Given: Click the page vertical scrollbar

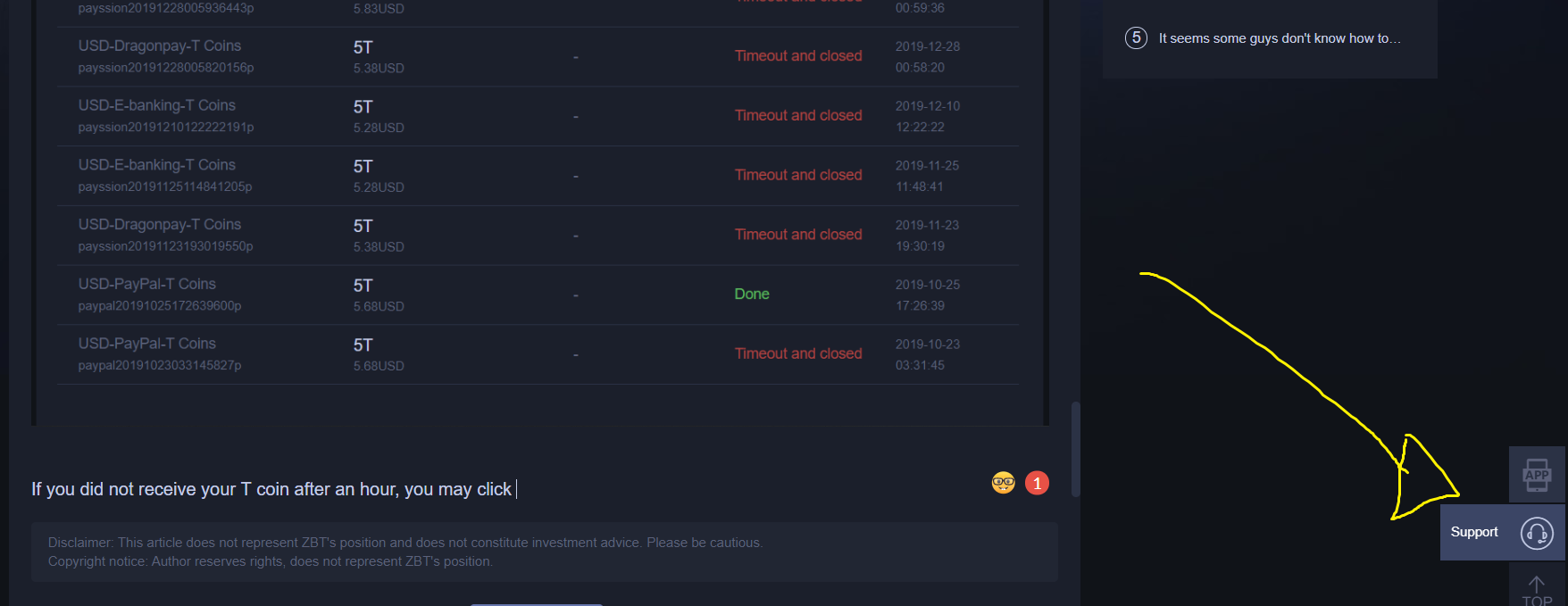Looking at the screenshot, I should click(x=1076, y=449).
